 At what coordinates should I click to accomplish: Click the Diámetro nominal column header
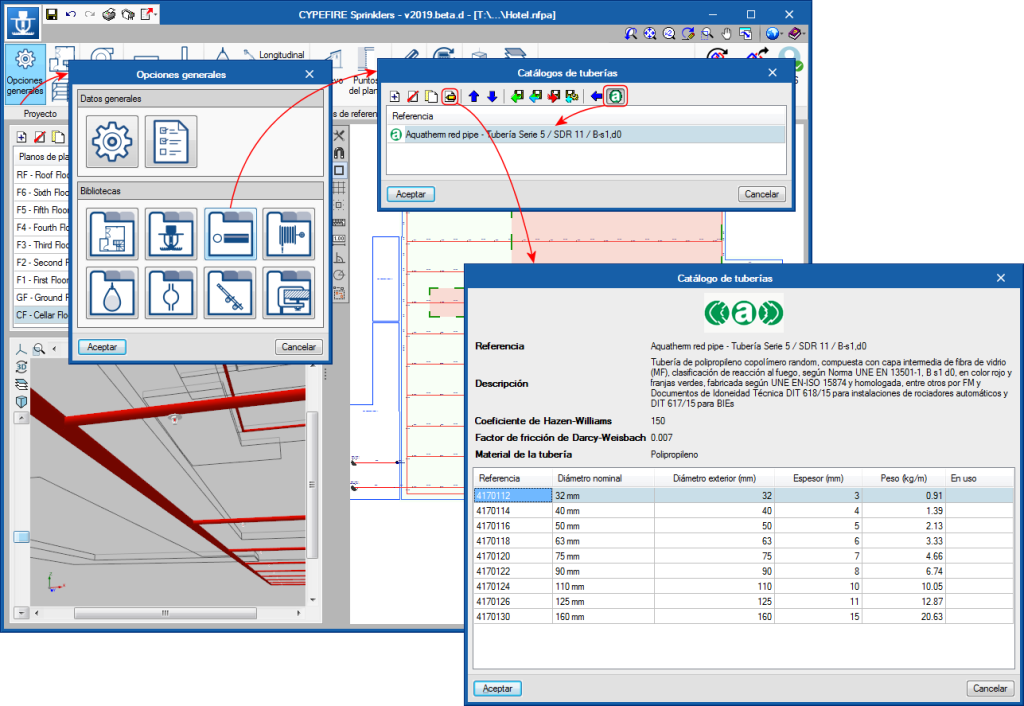point(603,478)
